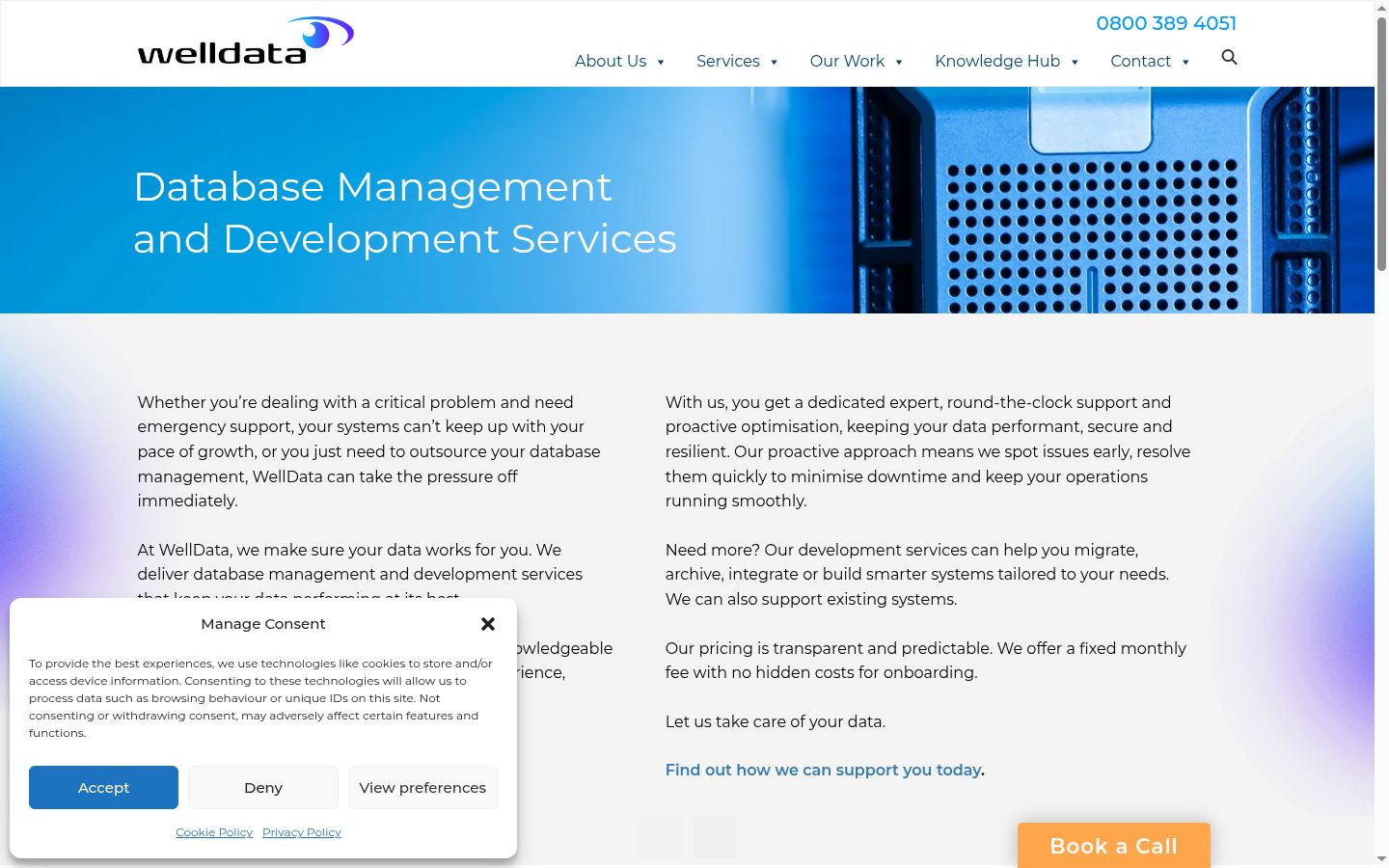The height and width of the screenshot is (868, 1389).
Task: Click the 0800 389 4051 phone number
Action: (1166, 23)
